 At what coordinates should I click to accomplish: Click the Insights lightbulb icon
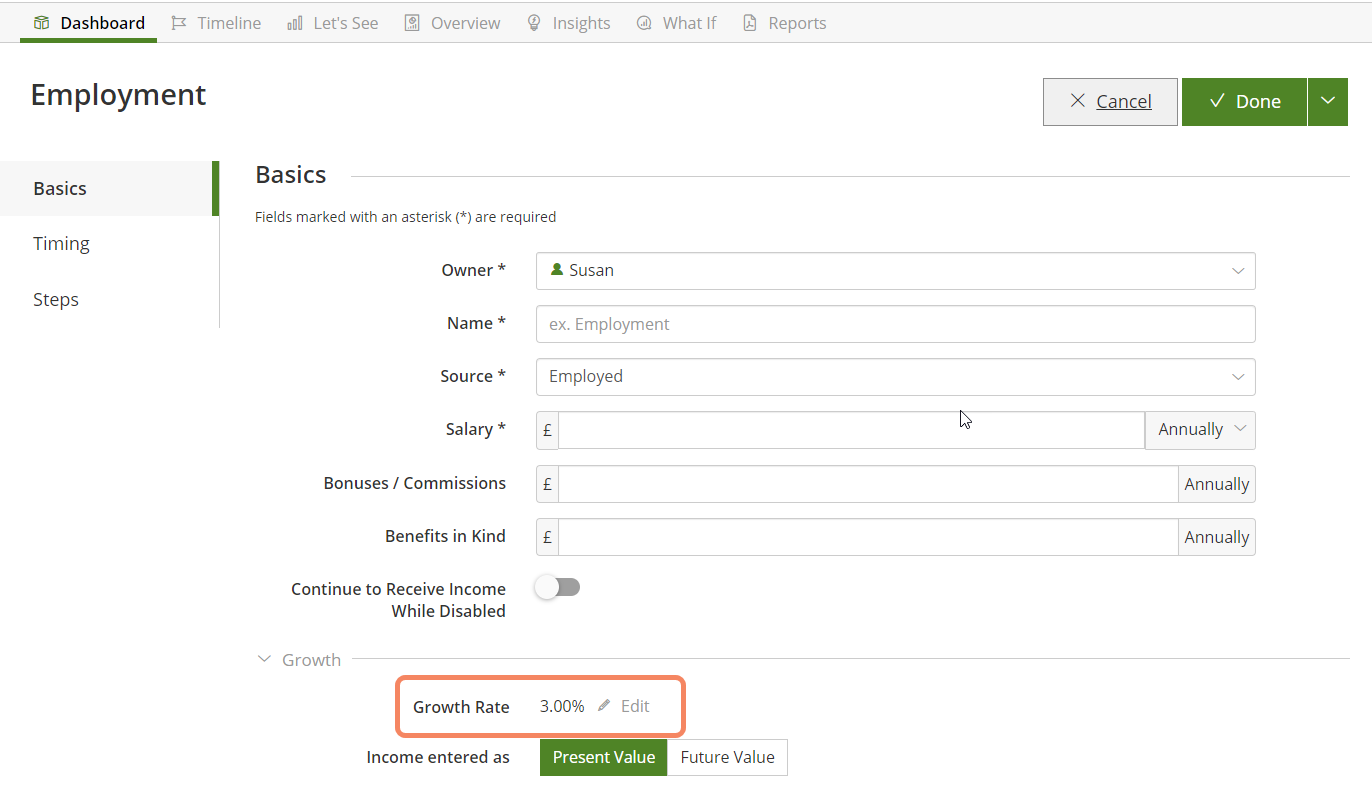point(534,23)
